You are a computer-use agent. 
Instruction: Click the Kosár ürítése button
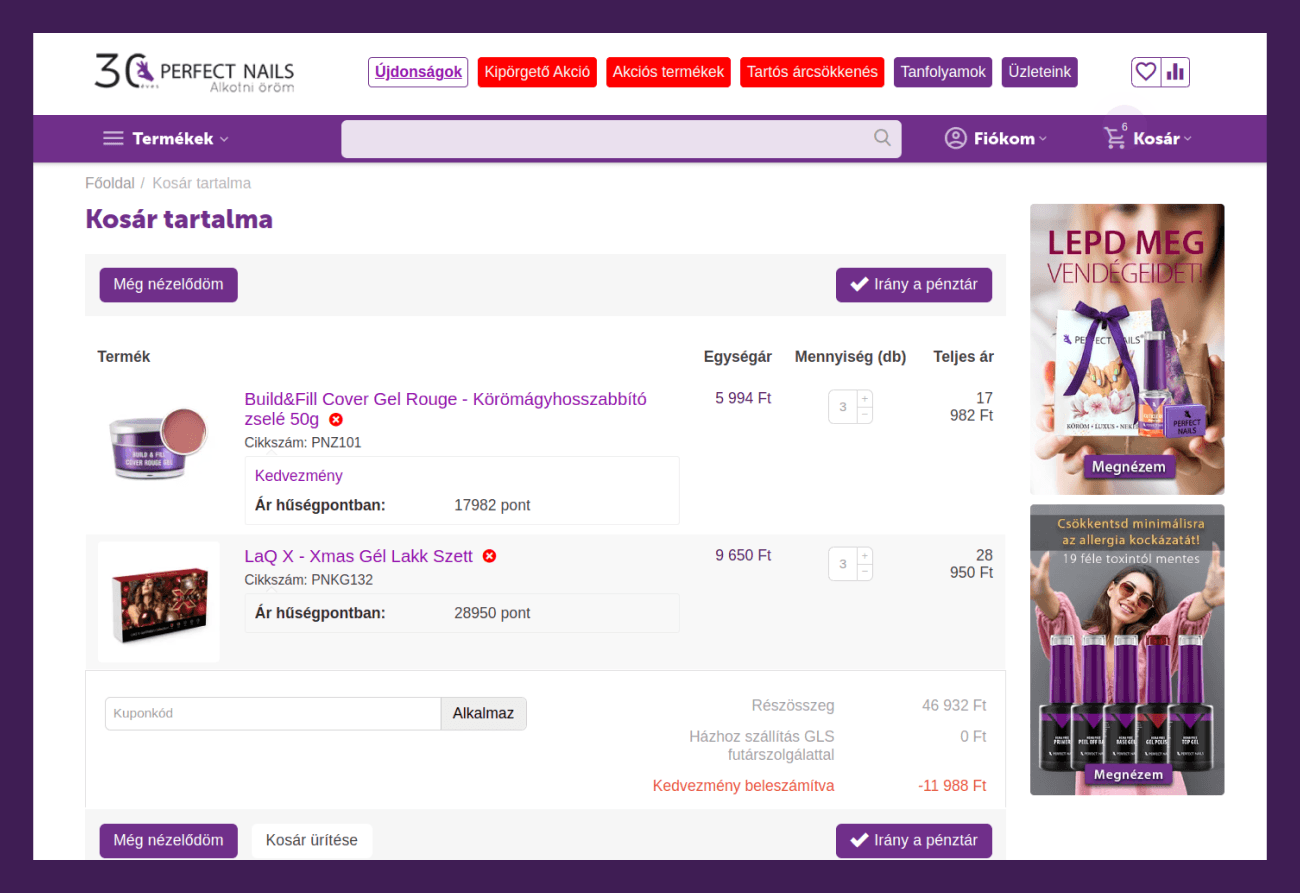point(312,840)
